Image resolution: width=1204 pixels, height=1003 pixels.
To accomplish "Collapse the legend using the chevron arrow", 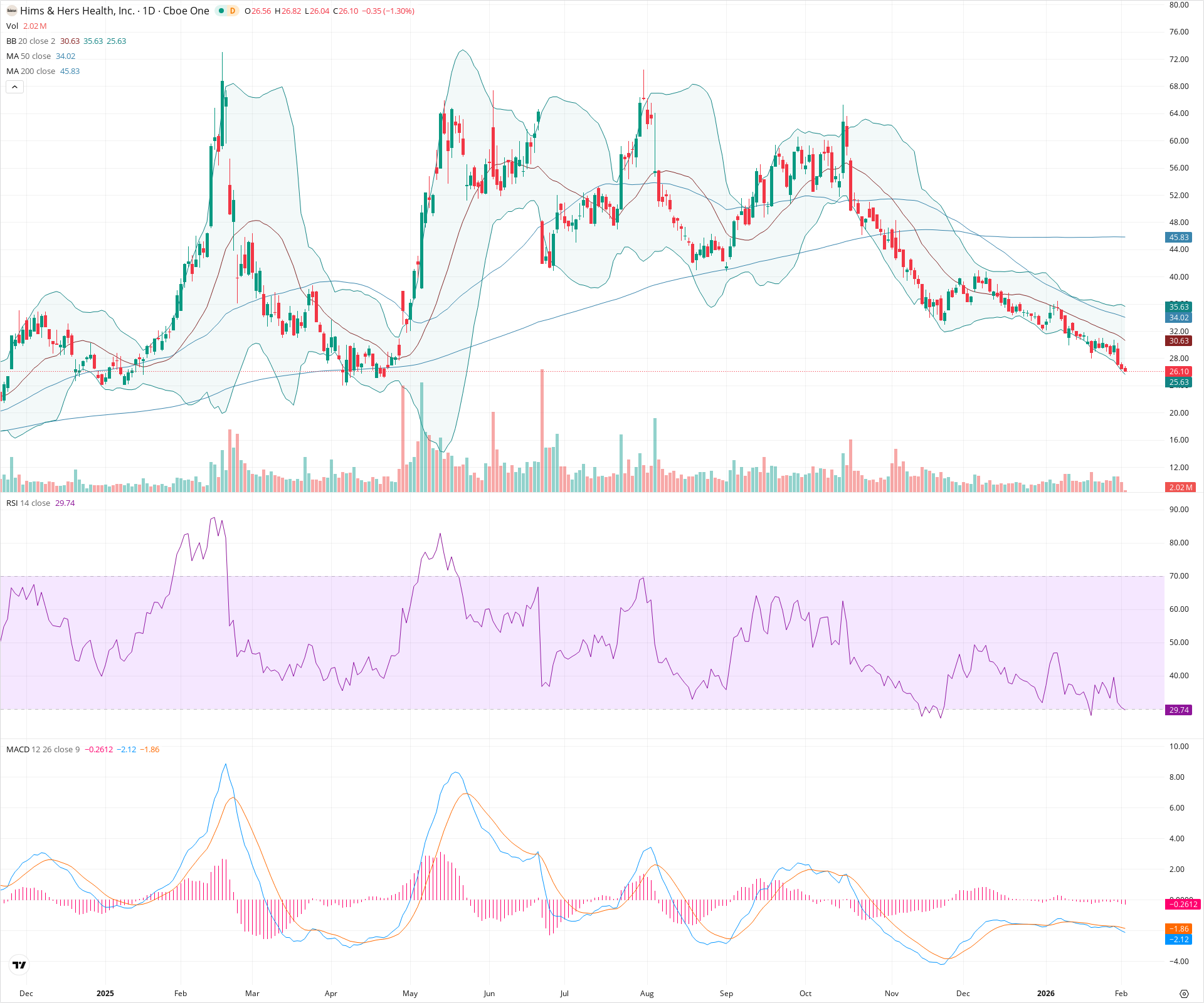I will coord(14,87).
